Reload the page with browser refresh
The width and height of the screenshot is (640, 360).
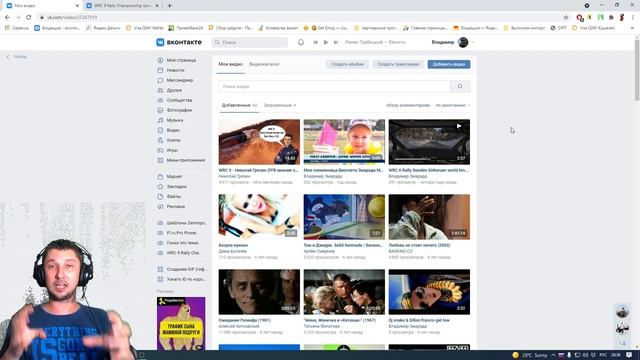point(28,18)
